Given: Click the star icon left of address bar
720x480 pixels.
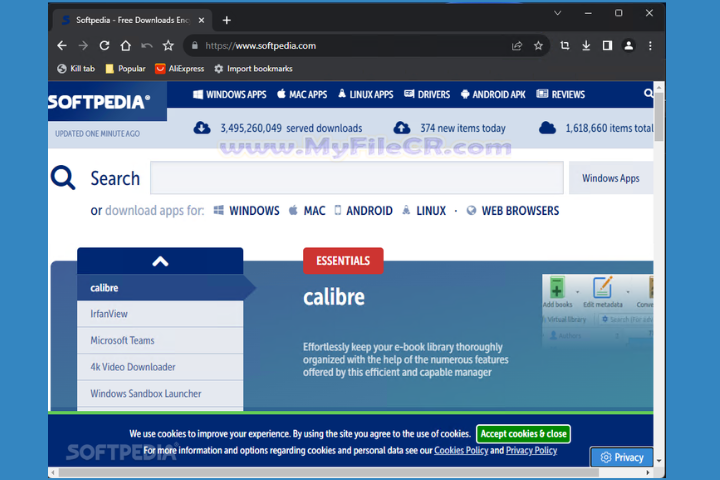Looking at the screenshot, I should [168, 45].
